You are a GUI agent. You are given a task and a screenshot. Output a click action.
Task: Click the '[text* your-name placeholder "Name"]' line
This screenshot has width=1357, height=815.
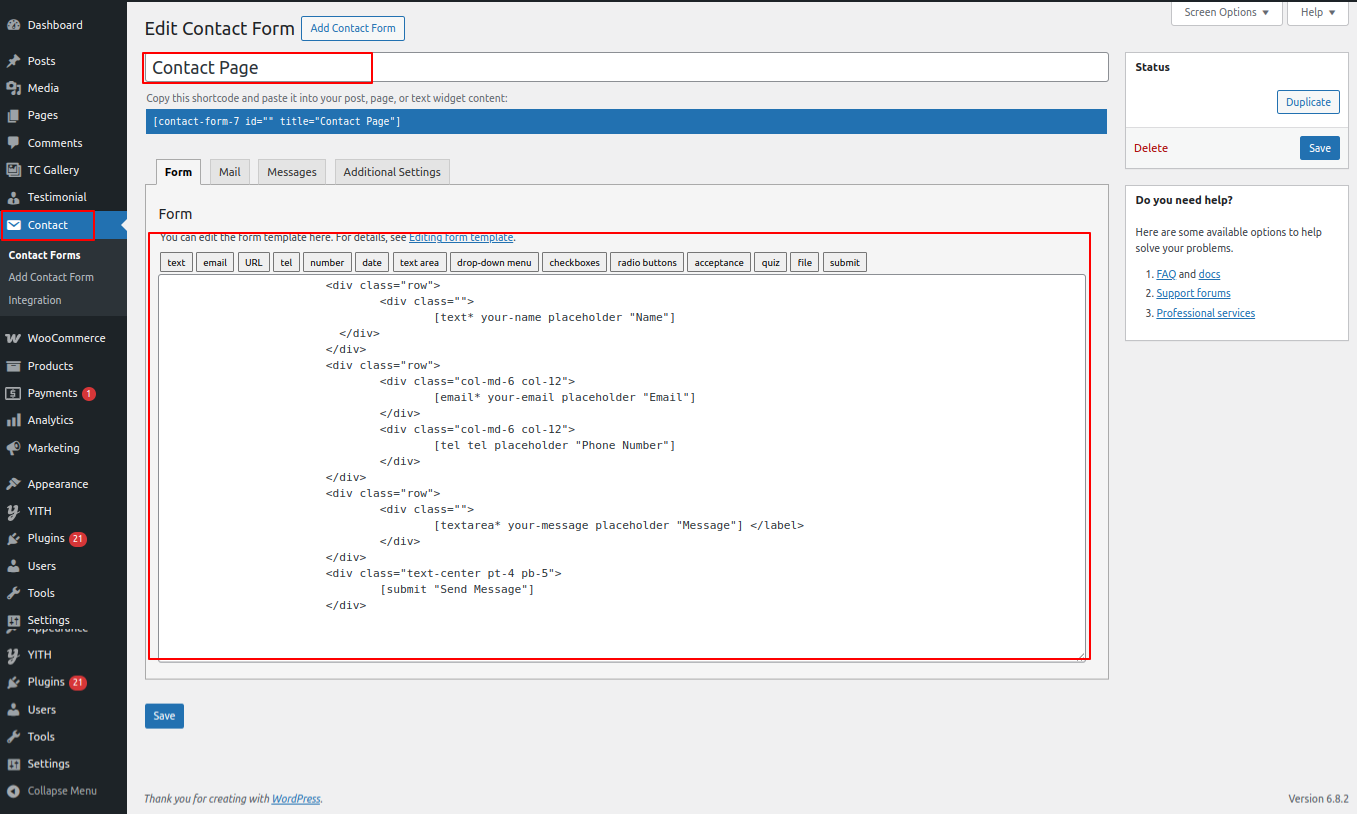555,317
